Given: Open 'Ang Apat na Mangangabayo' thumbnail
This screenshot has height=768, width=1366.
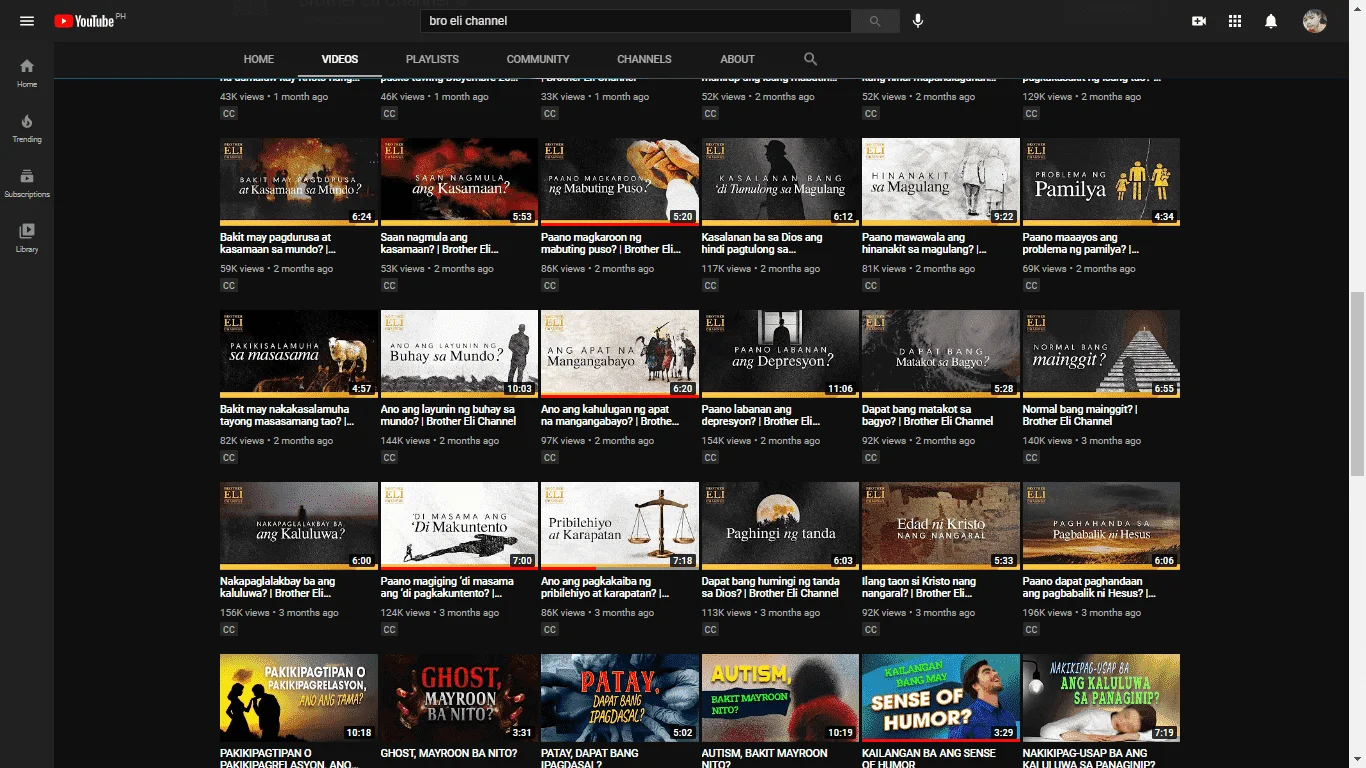Looking at the screenshot, I should [620, 354].
